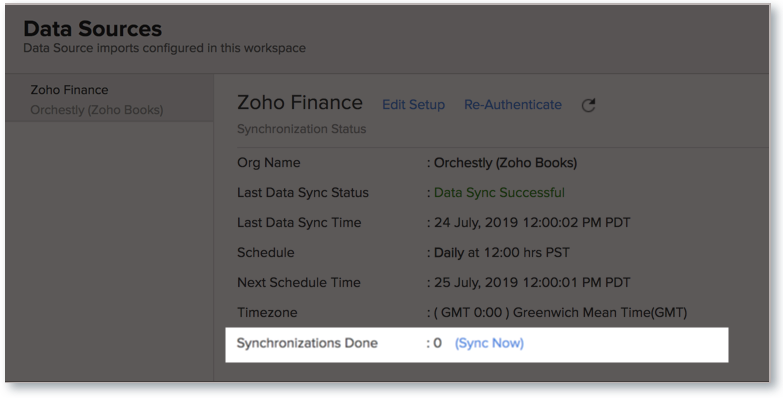Viewport: 783px width, 398px height.
Task: Click the Re-Authenticate link
Action: [513, 105]
